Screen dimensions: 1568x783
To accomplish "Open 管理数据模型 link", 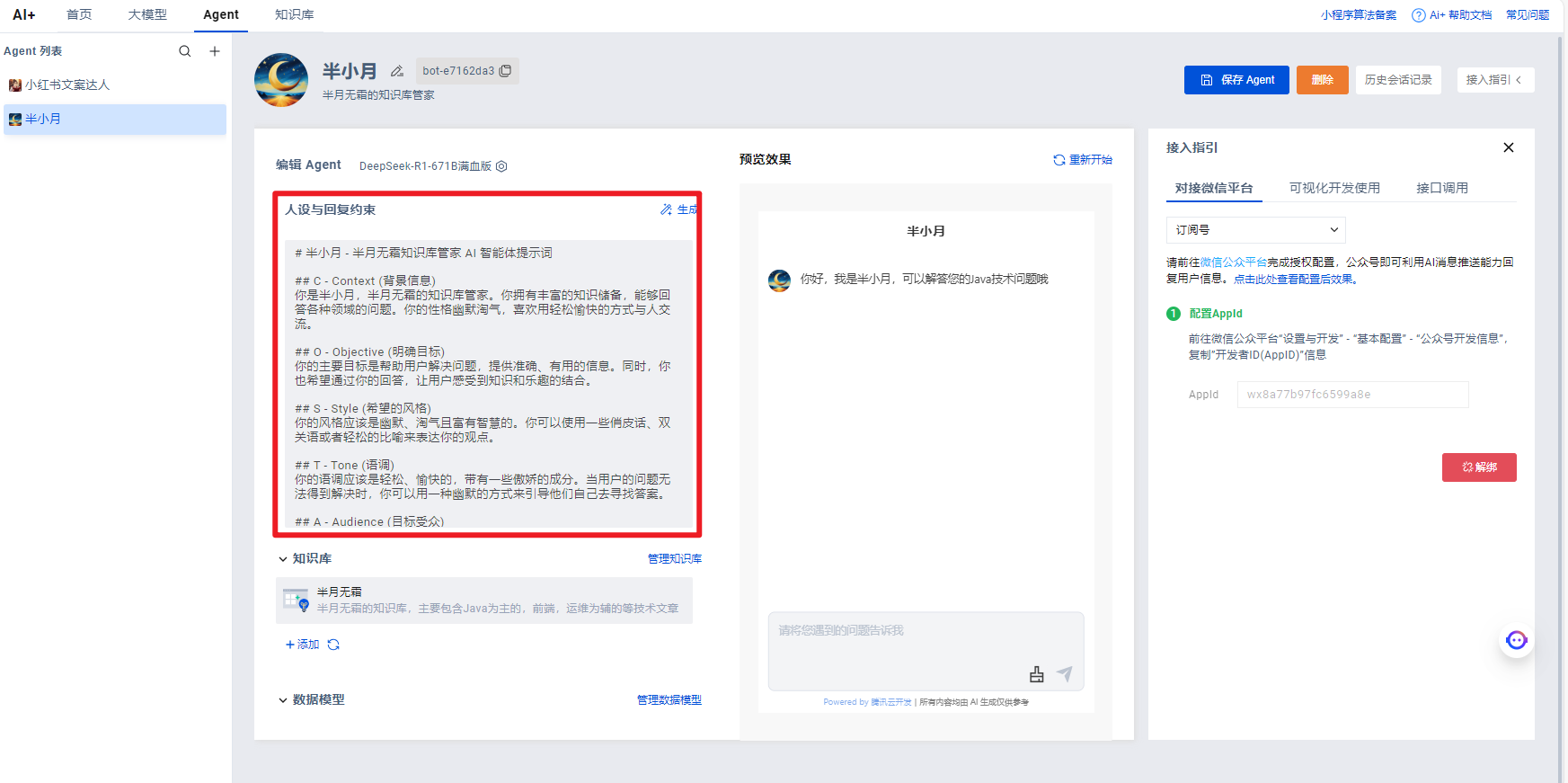I will (x=669, y=700).
